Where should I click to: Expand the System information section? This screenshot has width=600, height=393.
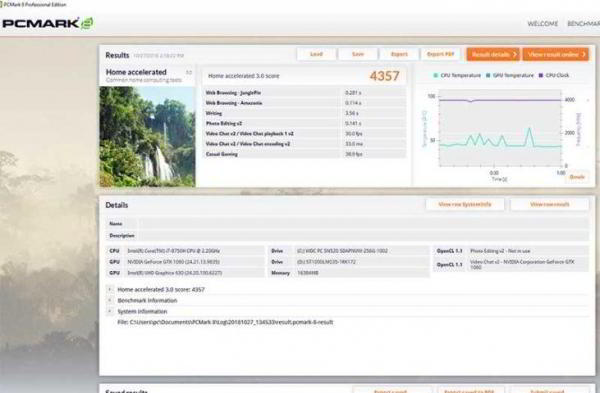point(109,311)
